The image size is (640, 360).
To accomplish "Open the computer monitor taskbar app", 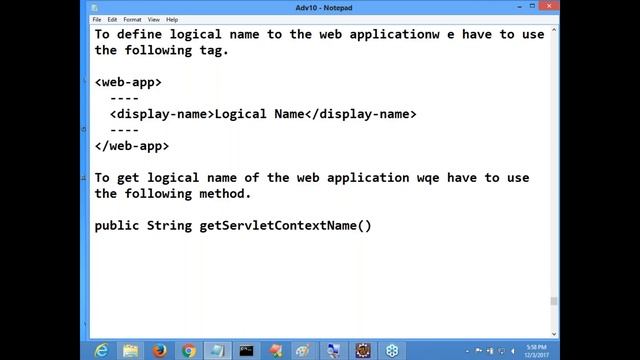I will coord(333,351).
